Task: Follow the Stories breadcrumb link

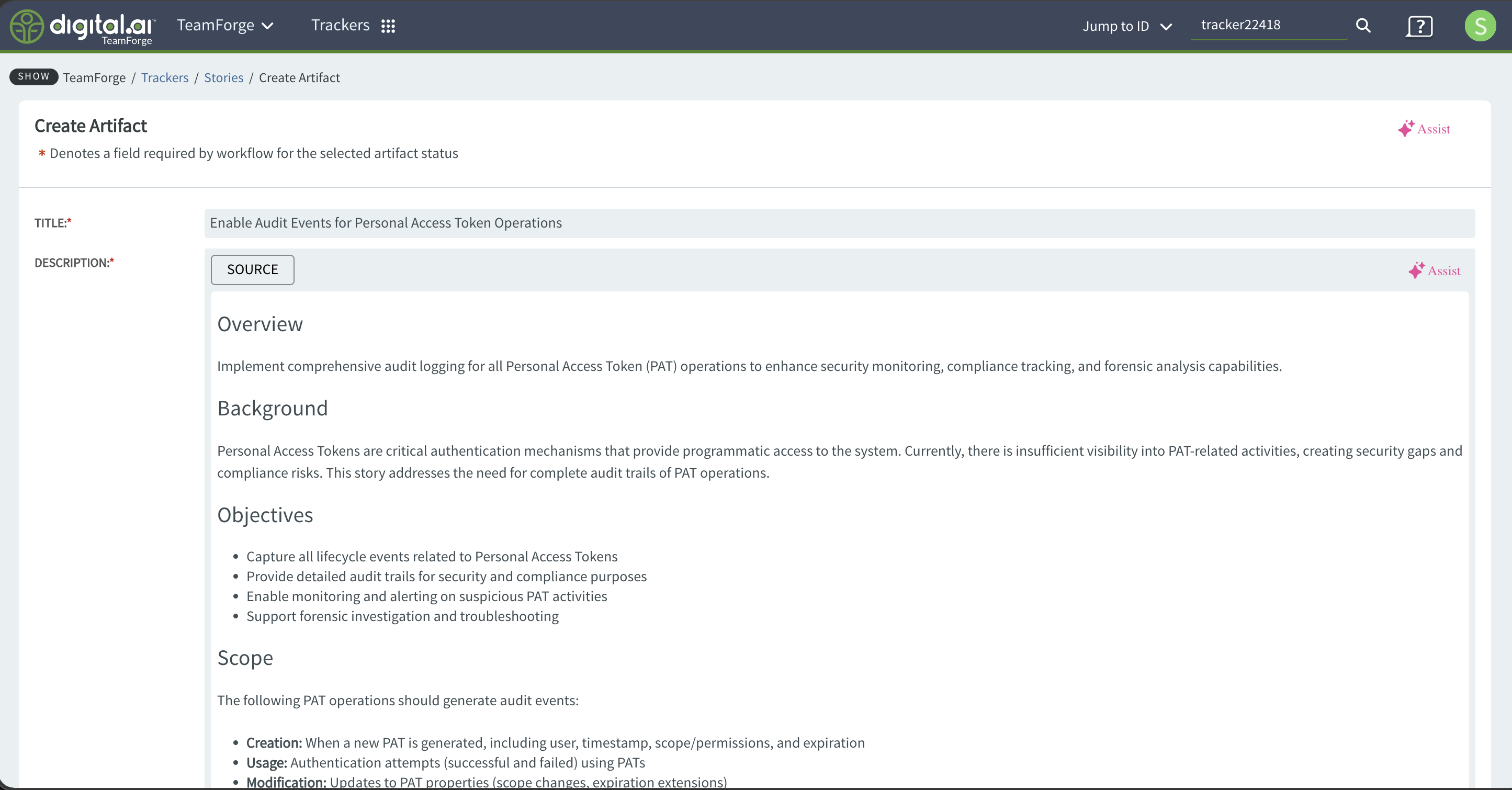Action: [x=223, y=77]
